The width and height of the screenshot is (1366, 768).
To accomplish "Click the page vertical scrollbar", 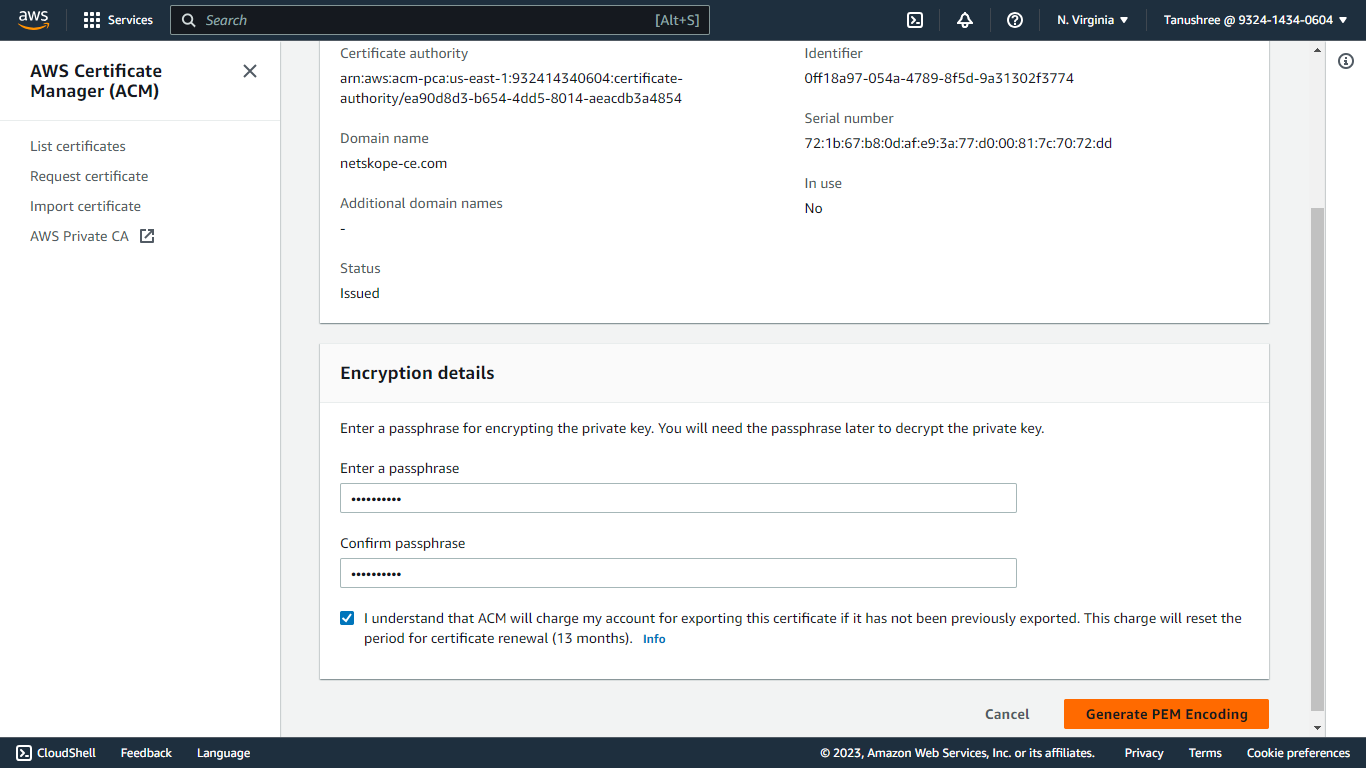I will tap(1317, 458).
